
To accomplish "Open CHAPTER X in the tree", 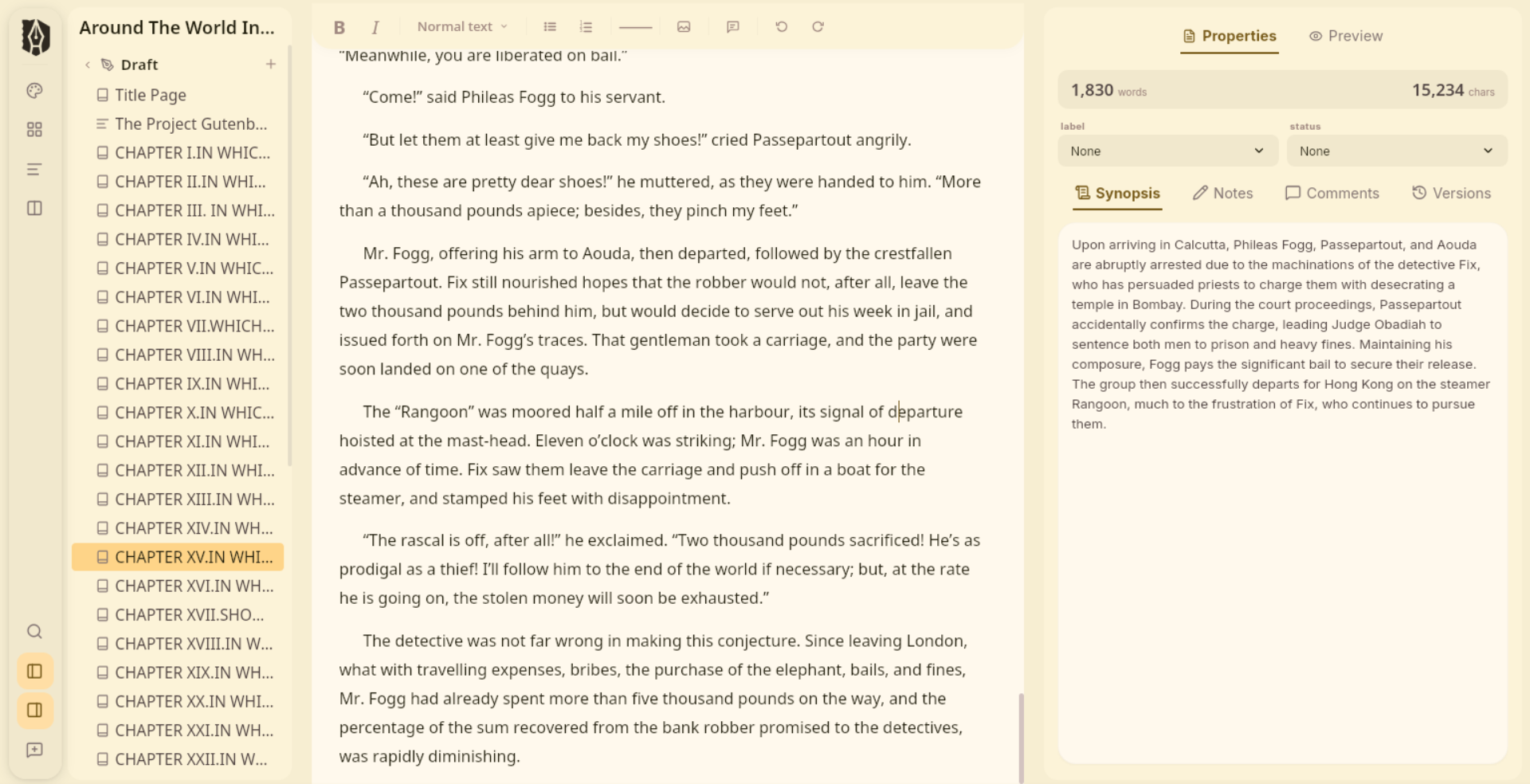I will click(178, 413).
